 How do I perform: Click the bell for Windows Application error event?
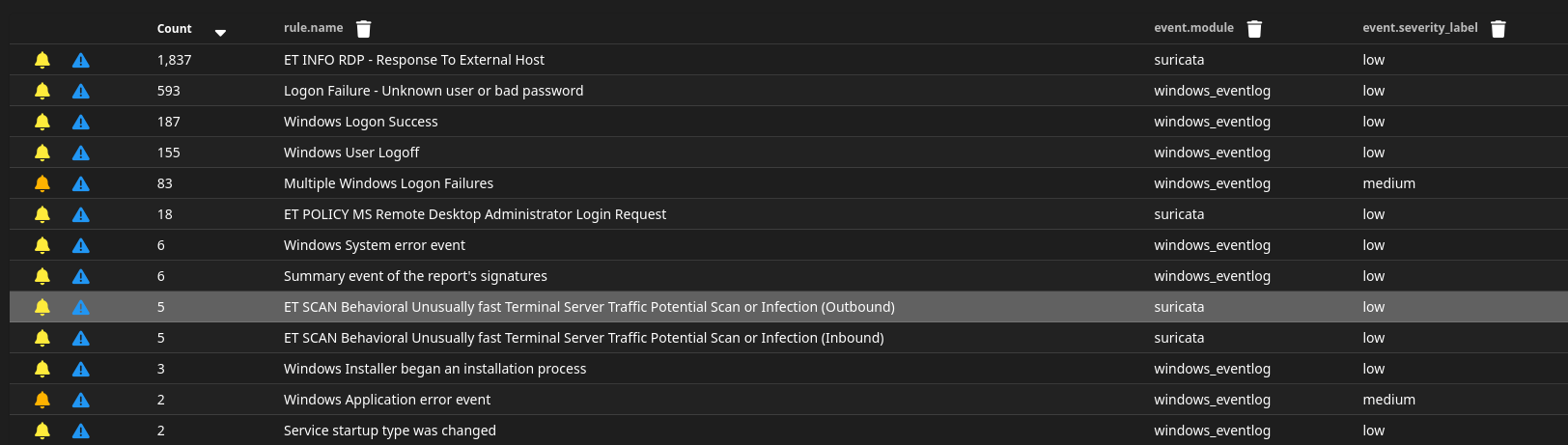[x=42, y=400]
